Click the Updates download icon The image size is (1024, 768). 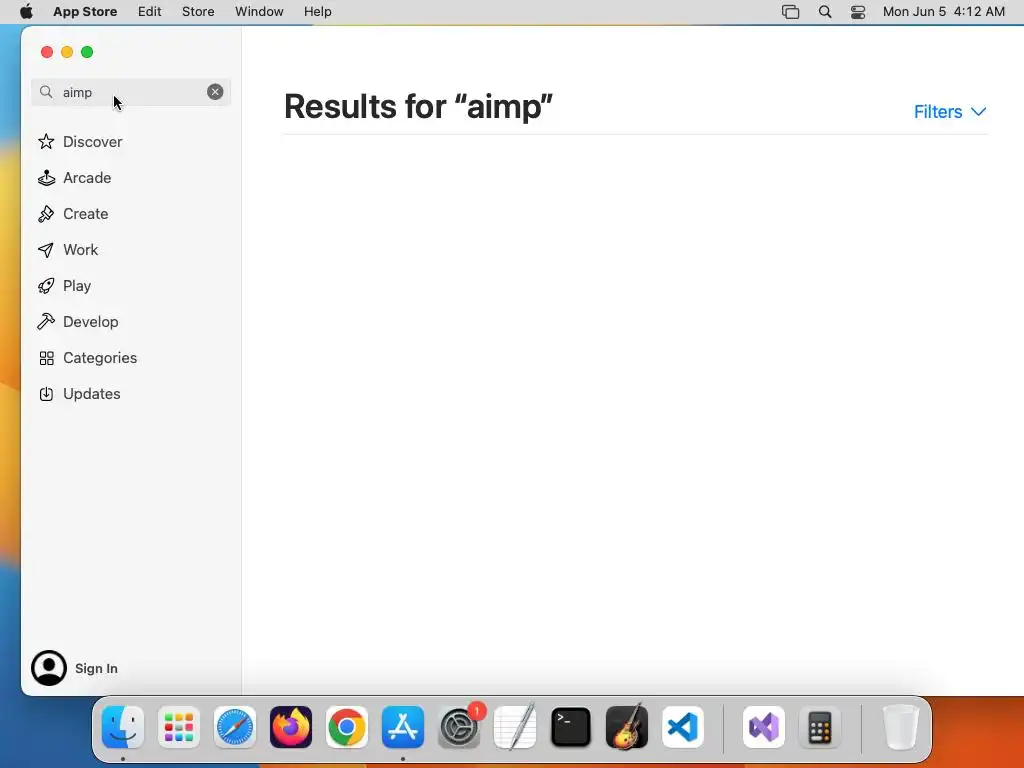click(46, 394)
